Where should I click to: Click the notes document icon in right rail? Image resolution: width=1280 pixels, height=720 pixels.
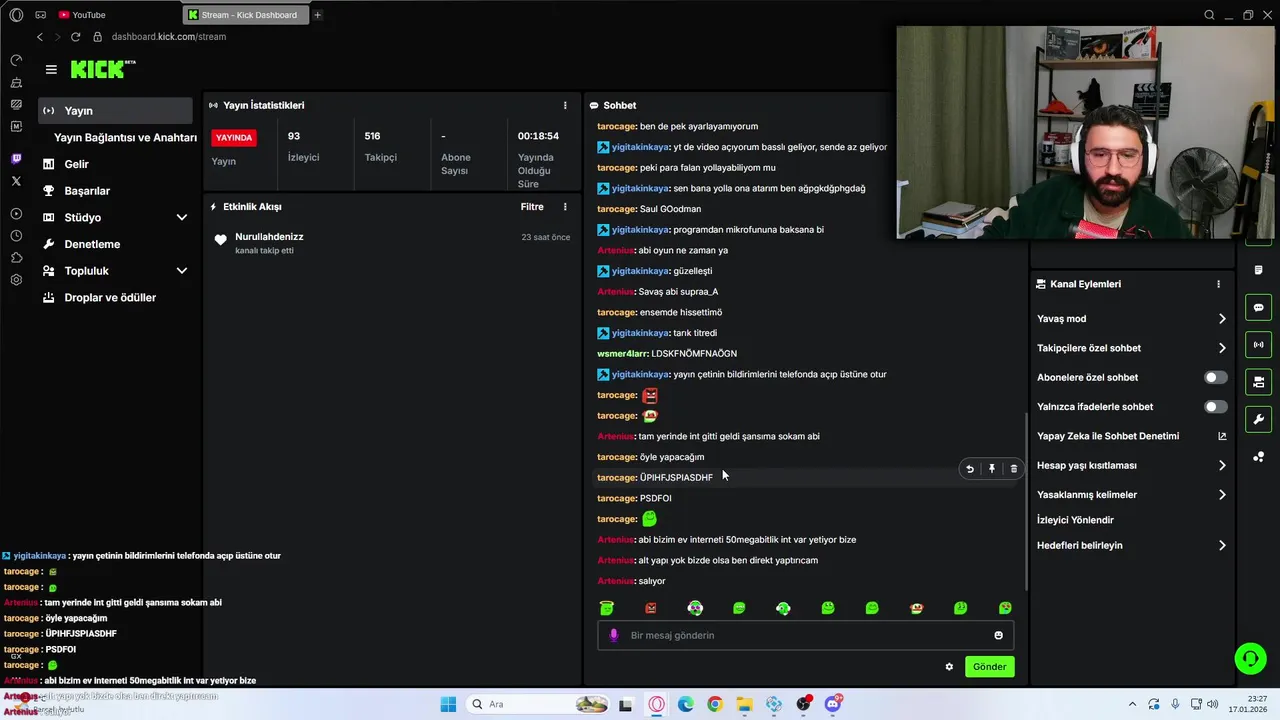[1259, 270]
